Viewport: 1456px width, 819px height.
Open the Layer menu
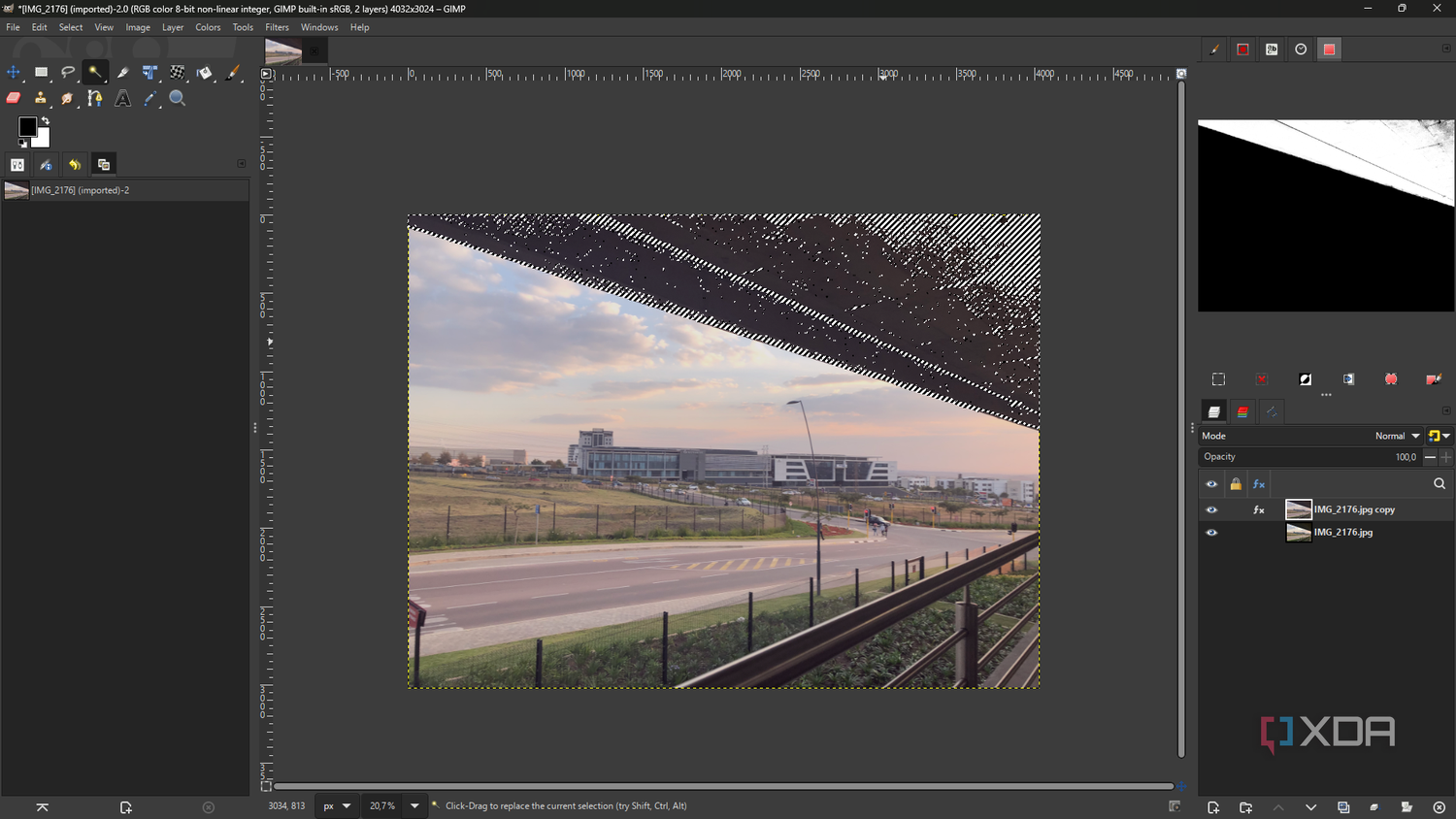pyautogui.click(x=173, y=27)
